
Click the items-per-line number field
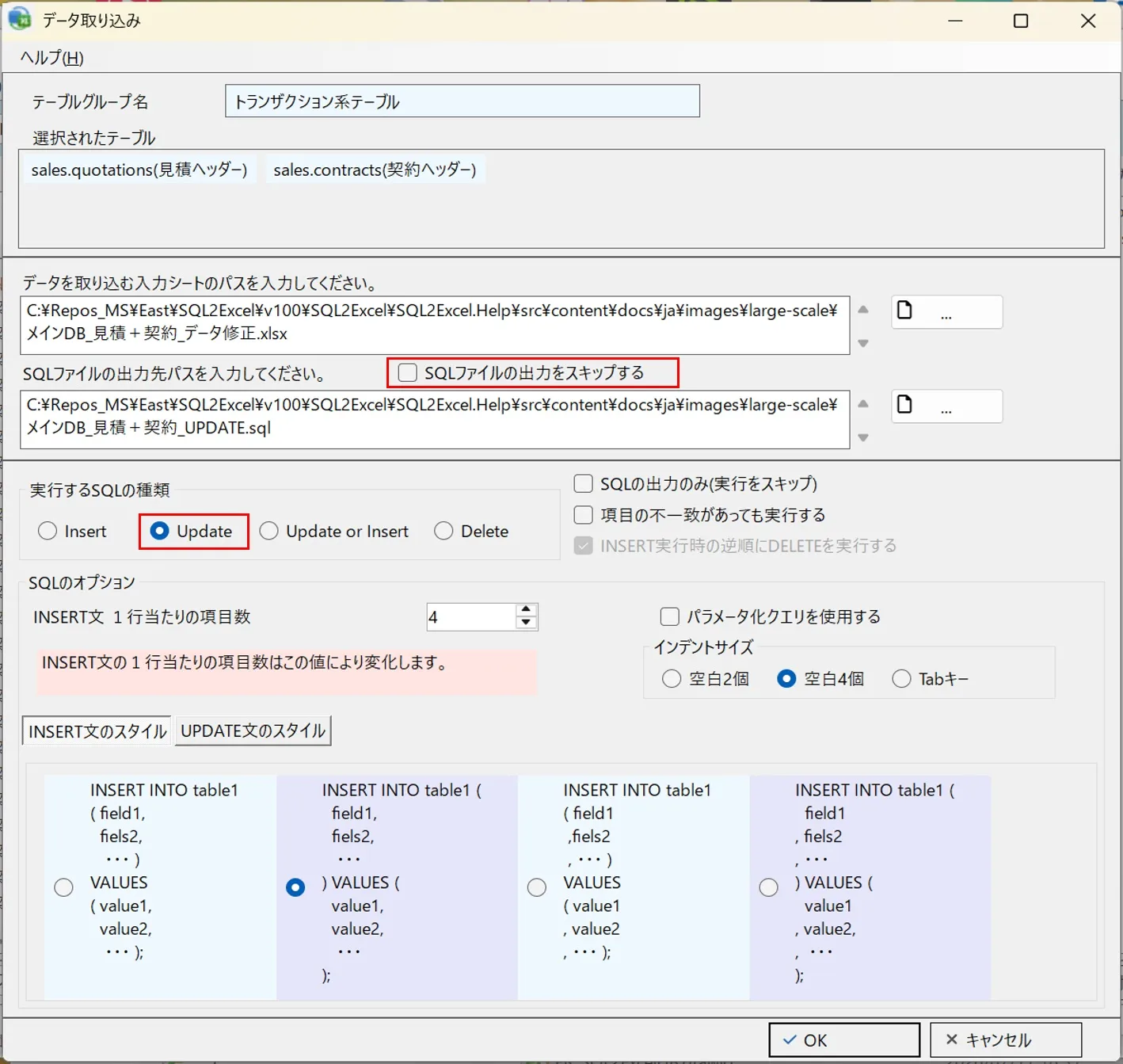click(471, 617)
